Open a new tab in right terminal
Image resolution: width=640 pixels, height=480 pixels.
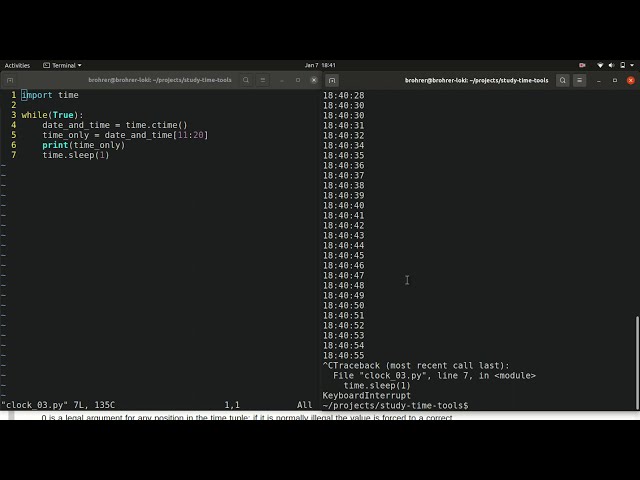332,80
